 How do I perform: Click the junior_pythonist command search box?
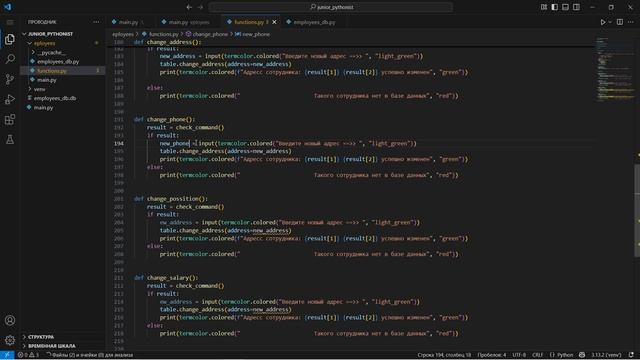coord(331,7)
